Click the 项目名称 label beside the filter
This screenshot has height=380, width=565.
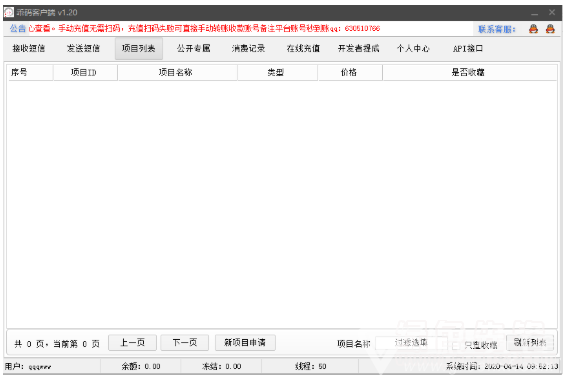click(354, 344)
